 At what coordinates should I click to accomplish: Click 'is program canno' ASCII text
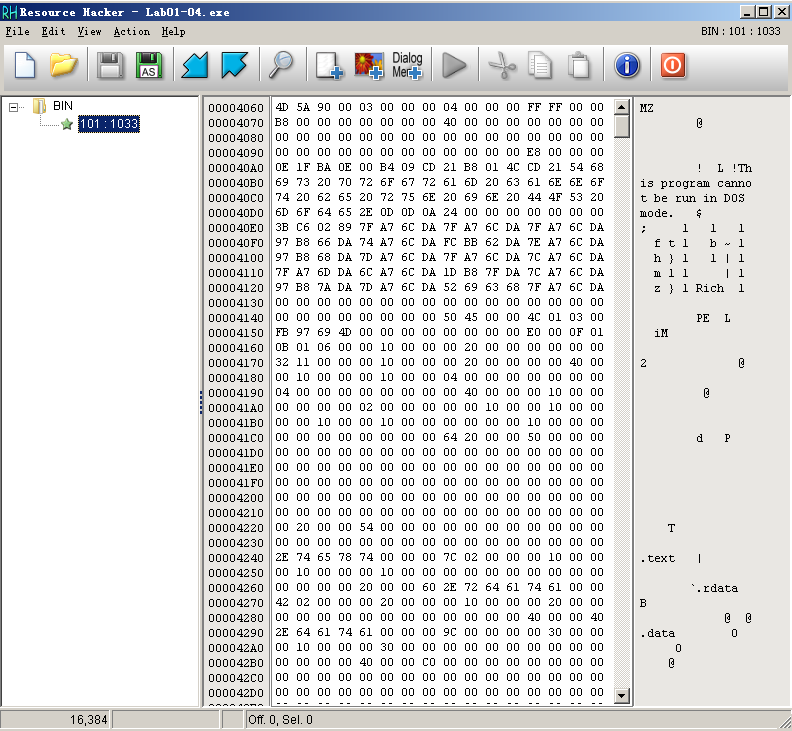click(x=696, y=183)
